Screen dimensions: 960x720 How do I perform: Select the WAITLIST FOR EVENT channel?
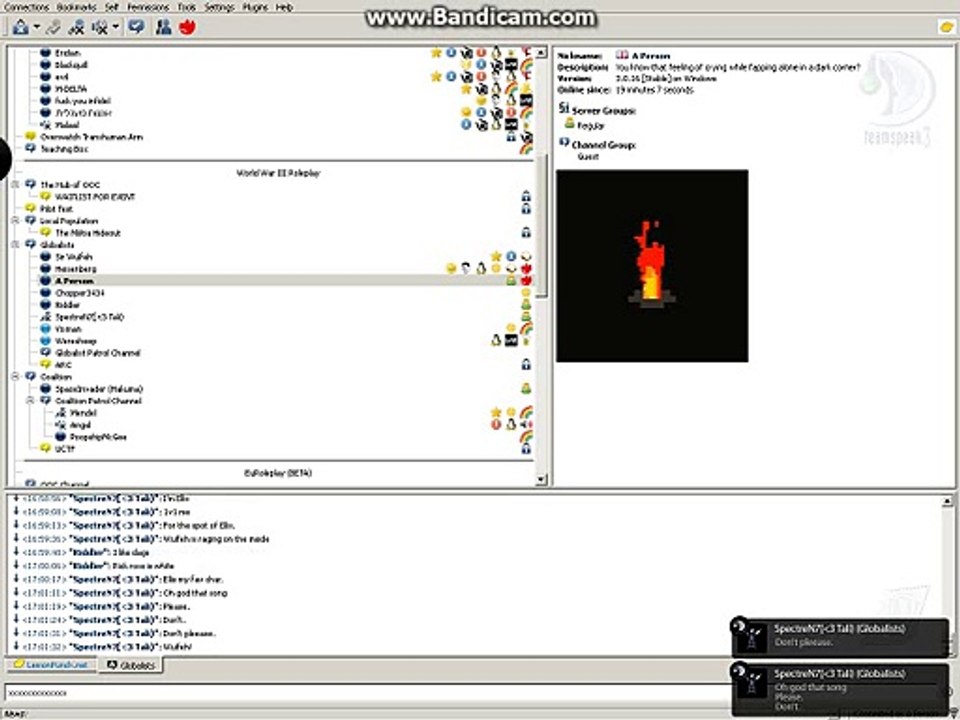point(95,197)
